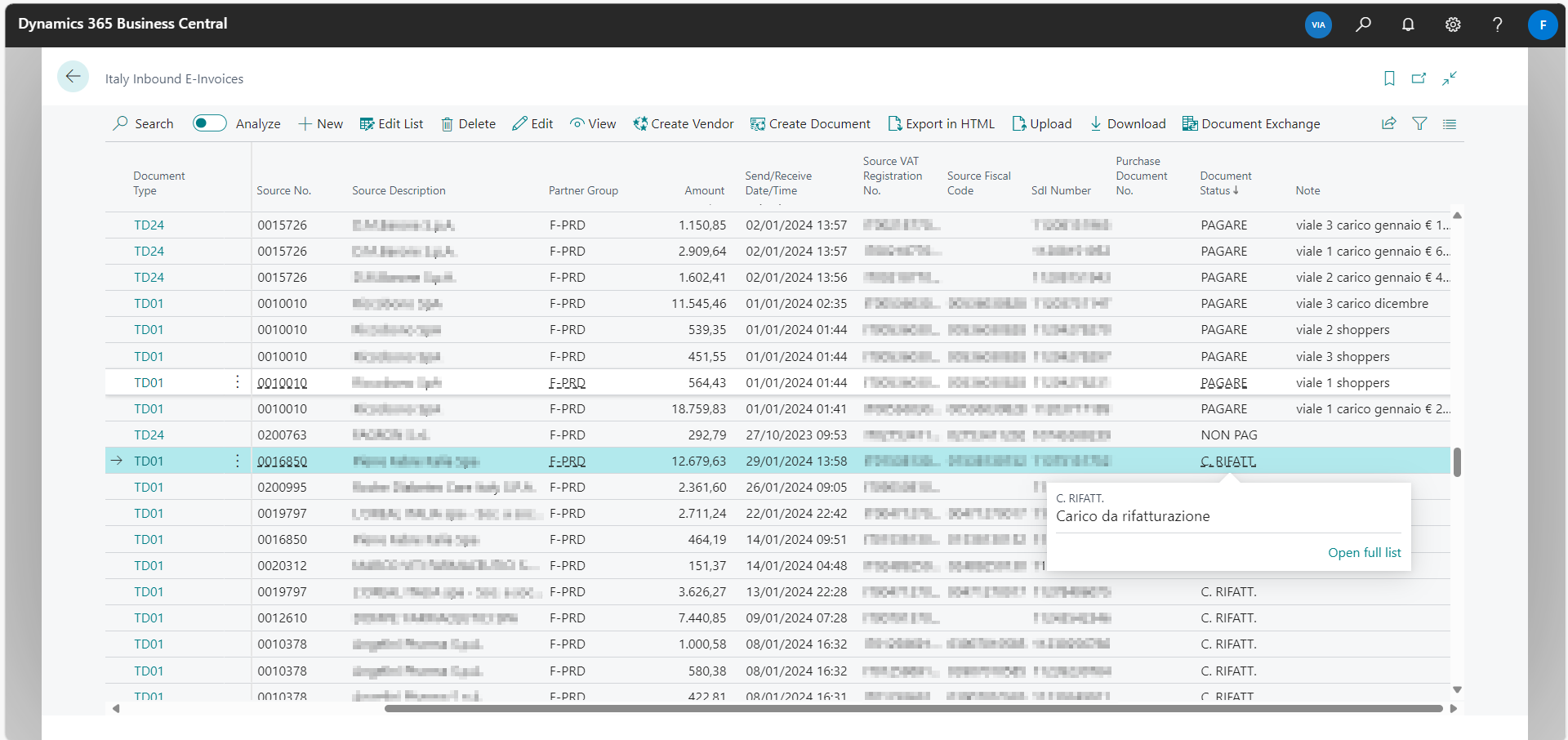Viewport: 1568px width, 740px height.
Task: Click date cell 27/10/2023 09:53
Action: coord(796,435)
